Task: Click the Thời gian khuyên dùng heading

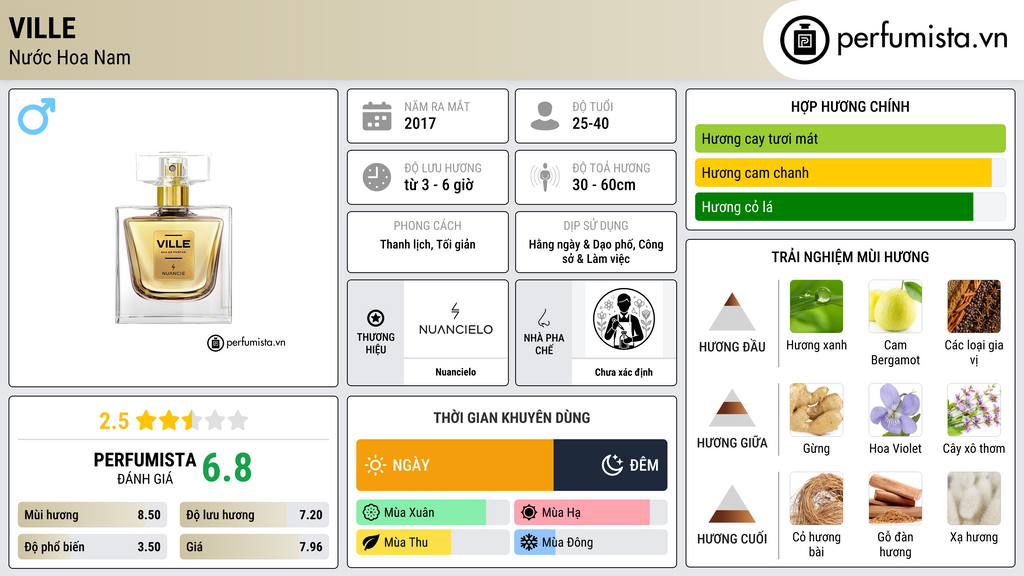Action: (x=512, y=417)
